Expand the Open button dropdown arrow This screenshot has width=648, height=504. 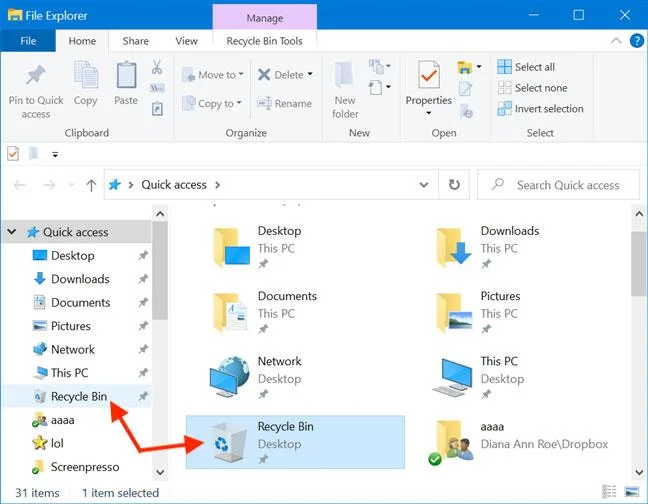[x=479, y=66]
